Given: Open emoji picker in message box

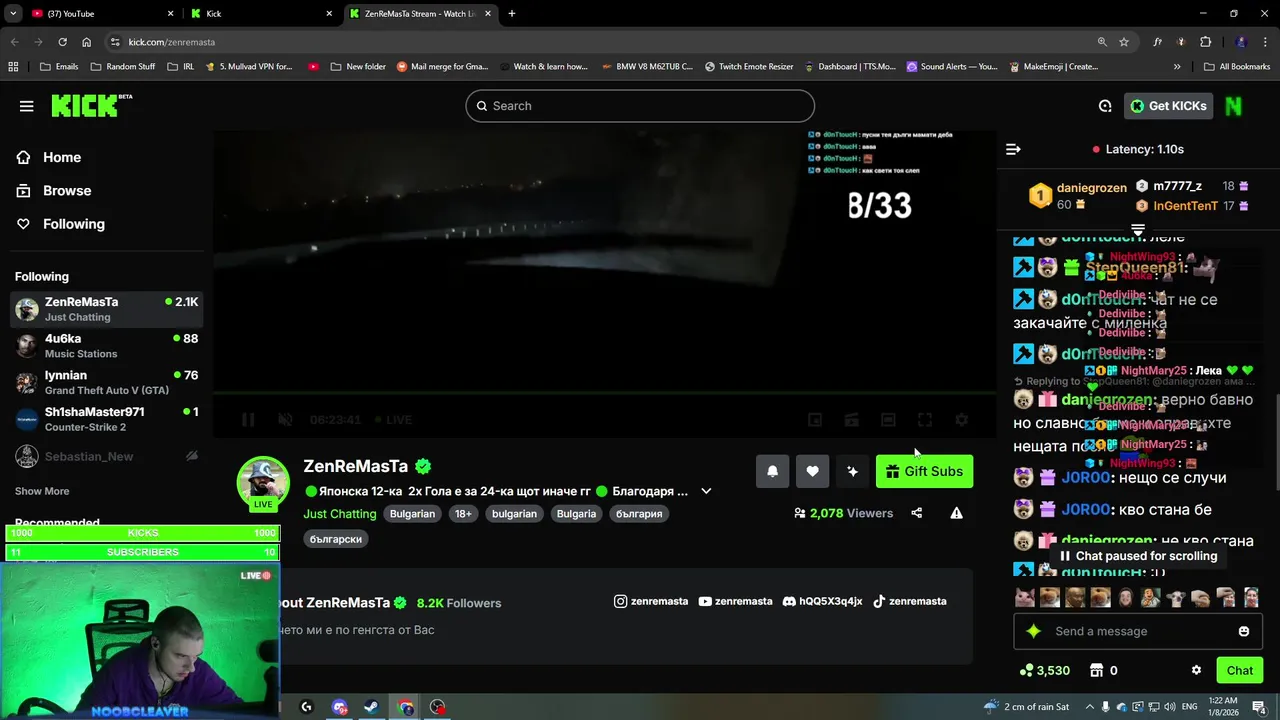Looking at the screenshot, I should [1244, 631].
